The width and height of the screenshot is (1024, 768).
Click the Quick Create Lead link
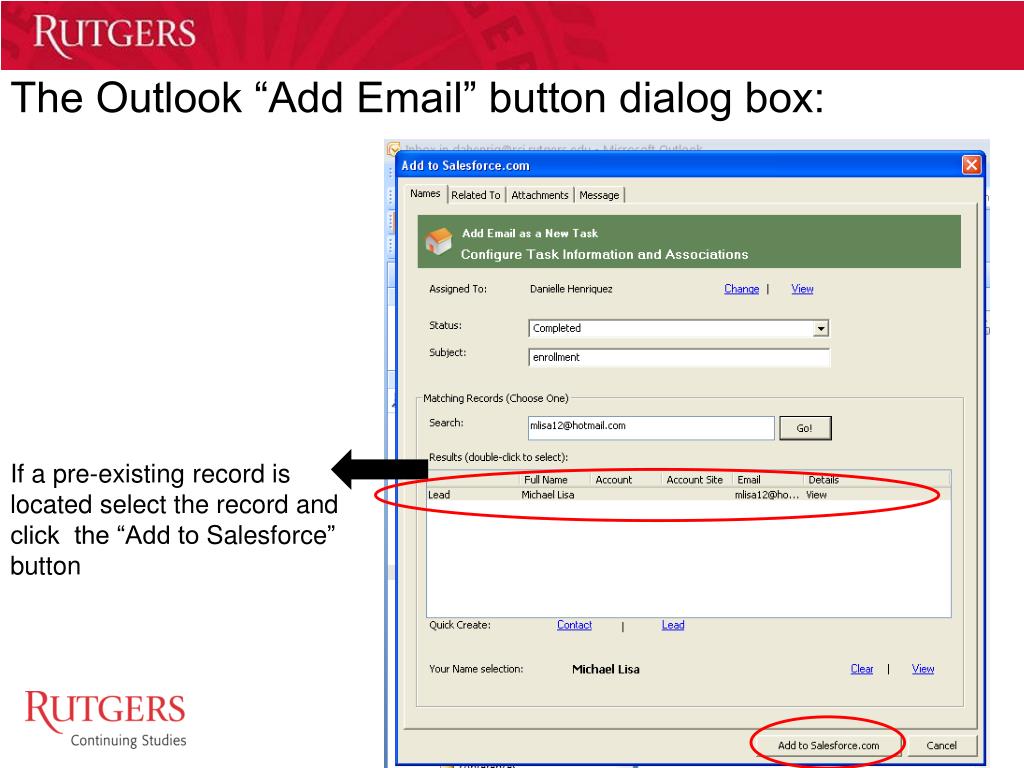tap(673, 625)
